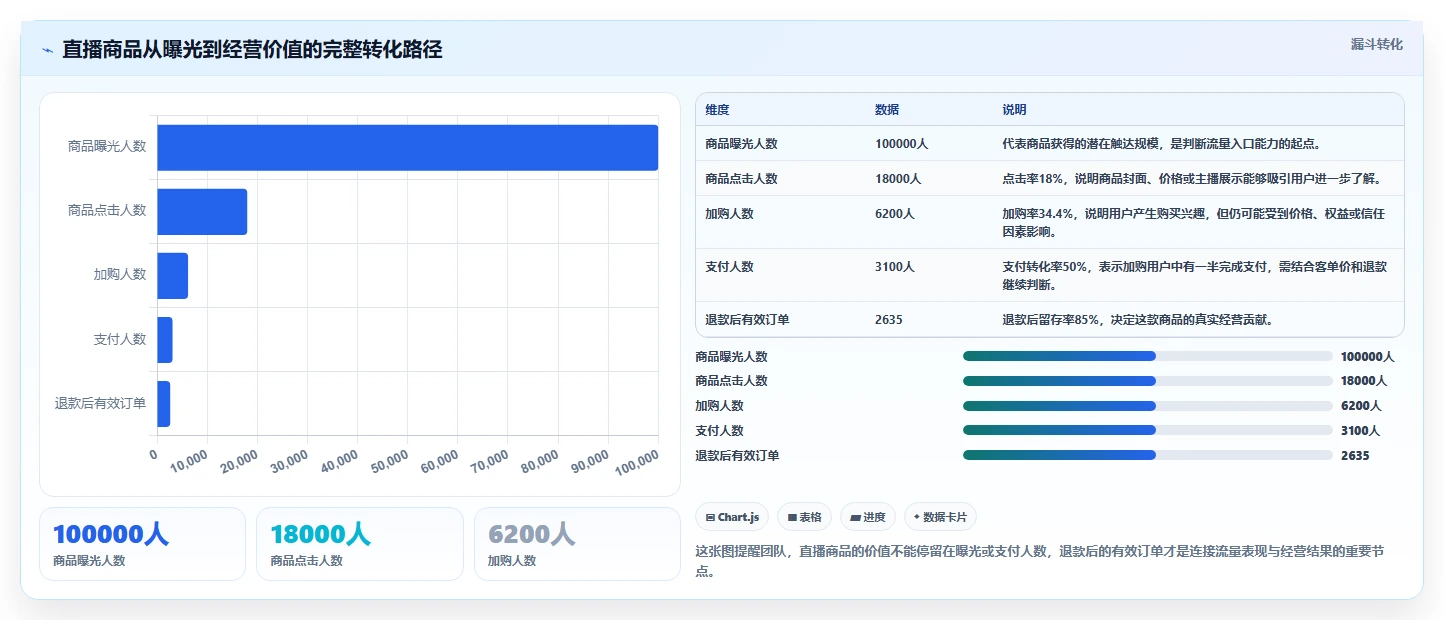Click table cell 2635
Image resolution: width=1444 pixels, height=620 pixels.
(889, 320)
